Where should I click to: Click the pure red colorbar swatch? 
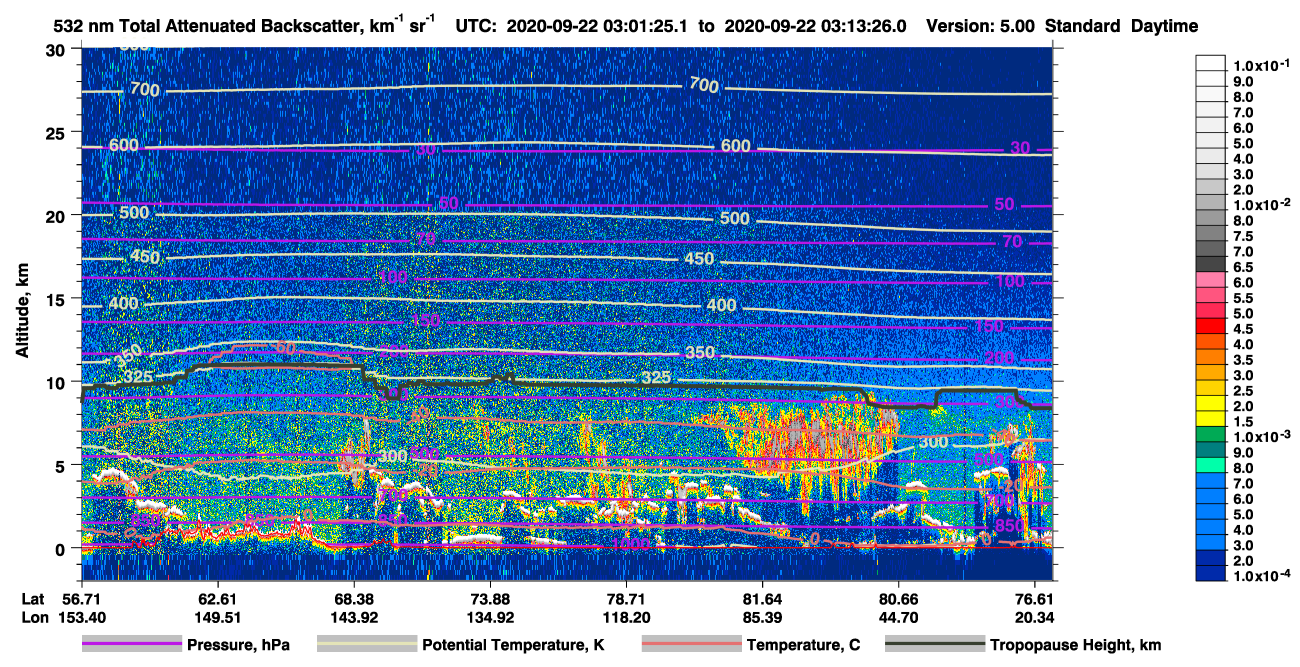[x=1210, y=326]
